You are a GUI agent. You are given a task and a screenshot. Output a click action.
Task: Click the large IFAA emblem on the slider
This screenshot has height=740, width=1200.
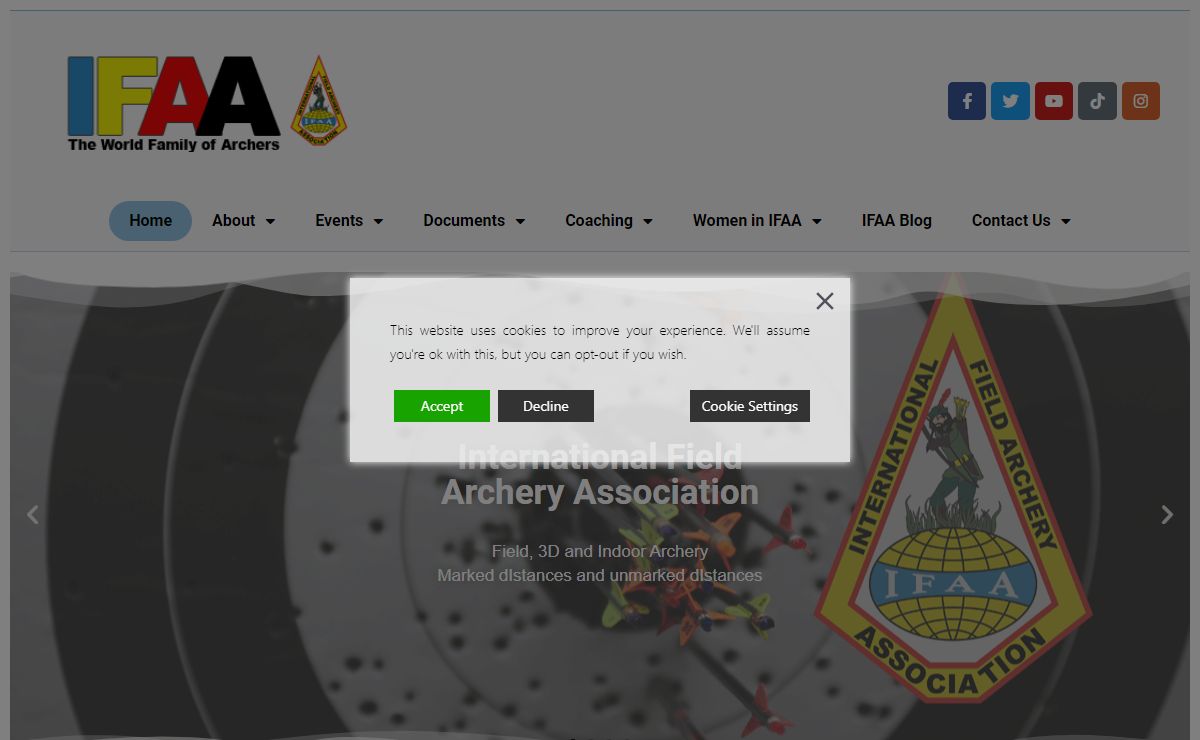point(953,488)
